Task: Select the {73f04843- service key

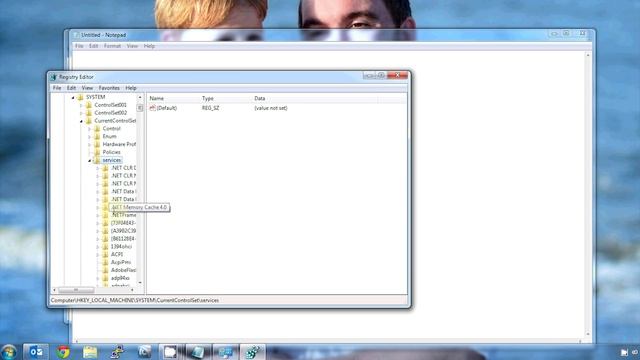Action: [123, 223]
